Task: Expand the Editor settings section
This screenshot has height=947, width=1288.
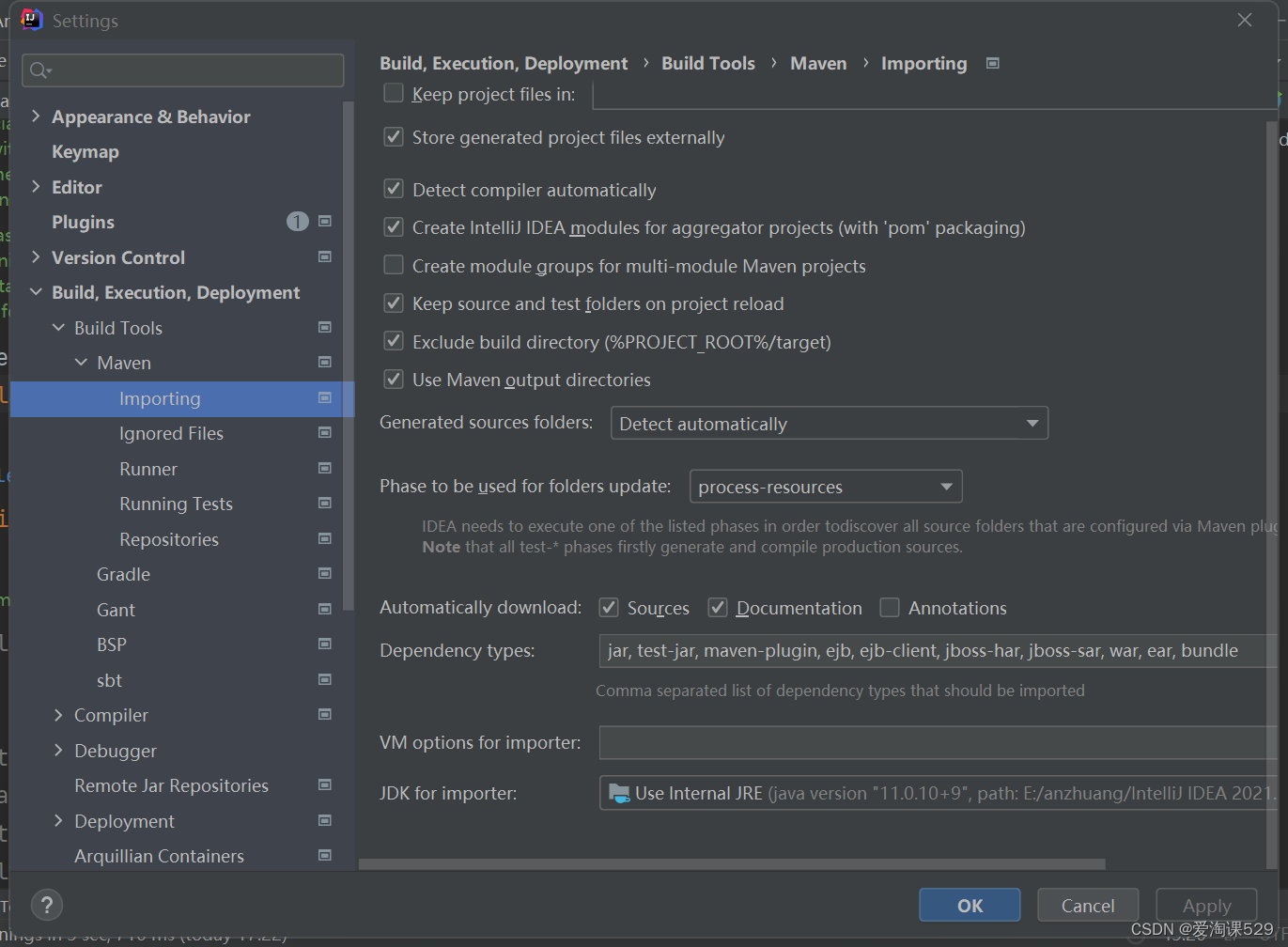Action: coord(36,187)
